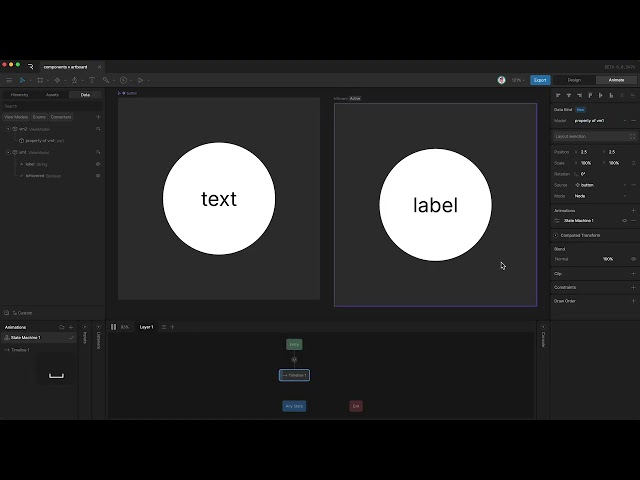640x480 pixels.
Task: Click the Layout selection expand icon
Action: [632, 136]
